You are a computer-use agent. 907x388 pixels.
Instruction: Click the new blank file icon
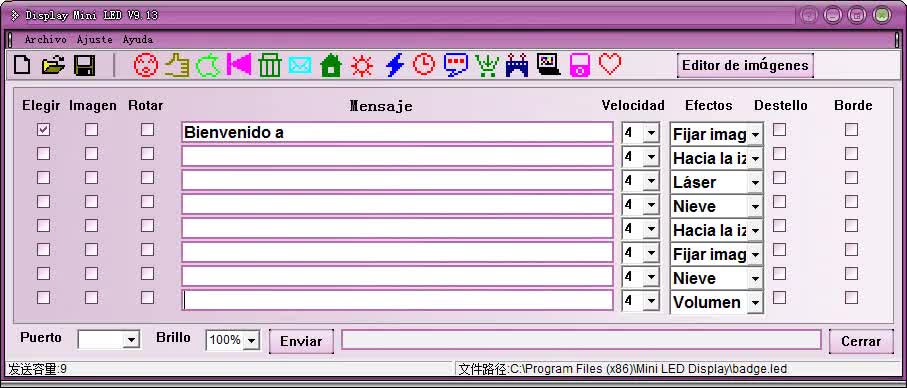[22, 65]
